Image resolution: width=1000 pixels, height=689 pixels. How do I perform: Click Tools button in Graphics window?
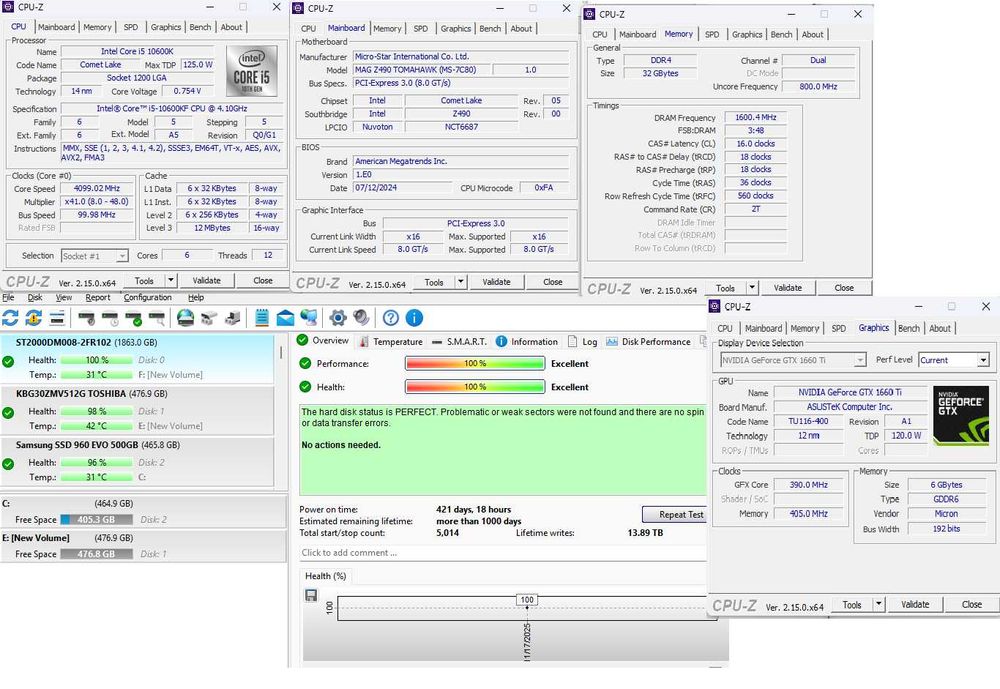[852, 604]
